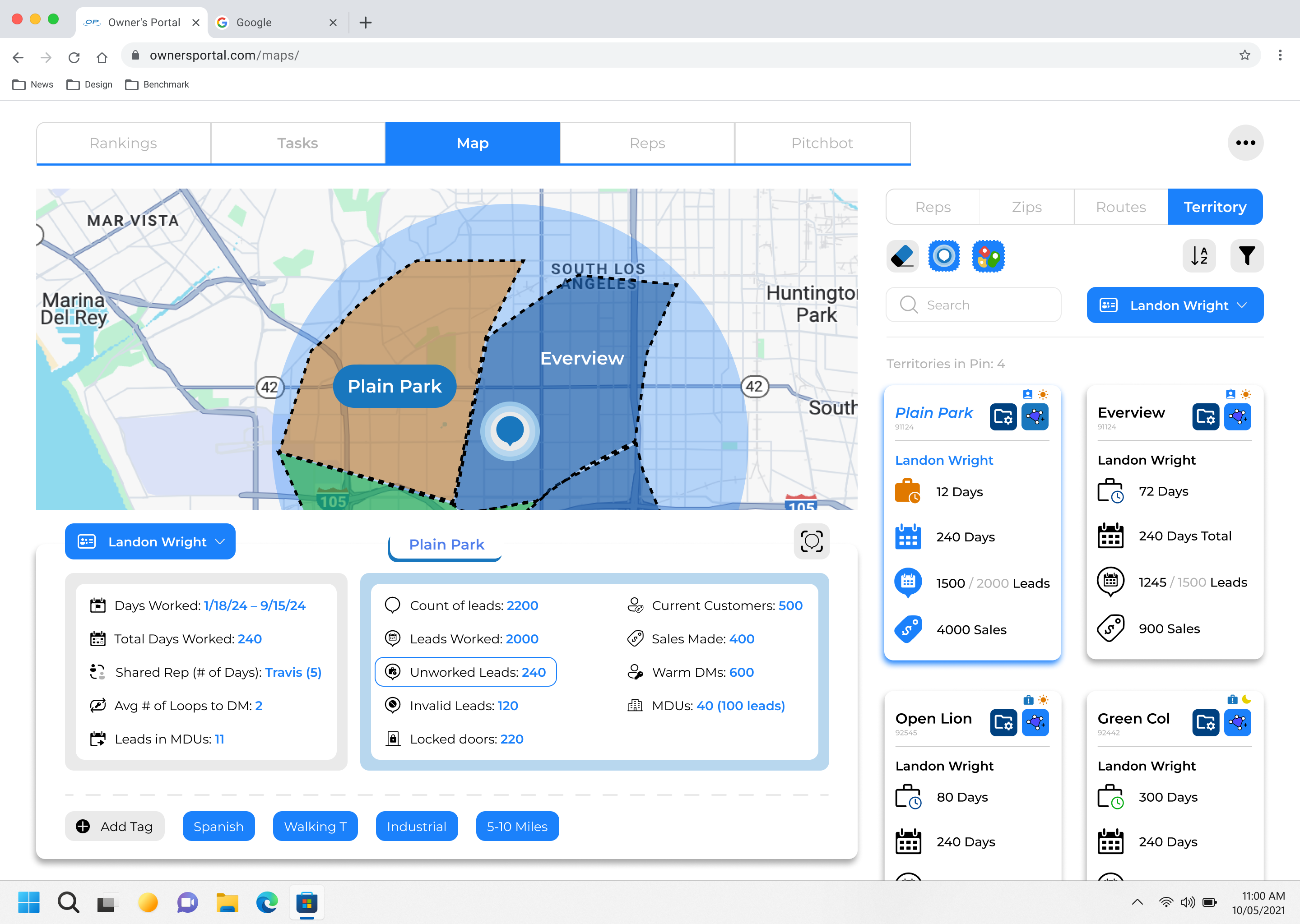Click the Add Tag button
Viewport: 1300px width, 924px height.
click(x=115, y=826)
